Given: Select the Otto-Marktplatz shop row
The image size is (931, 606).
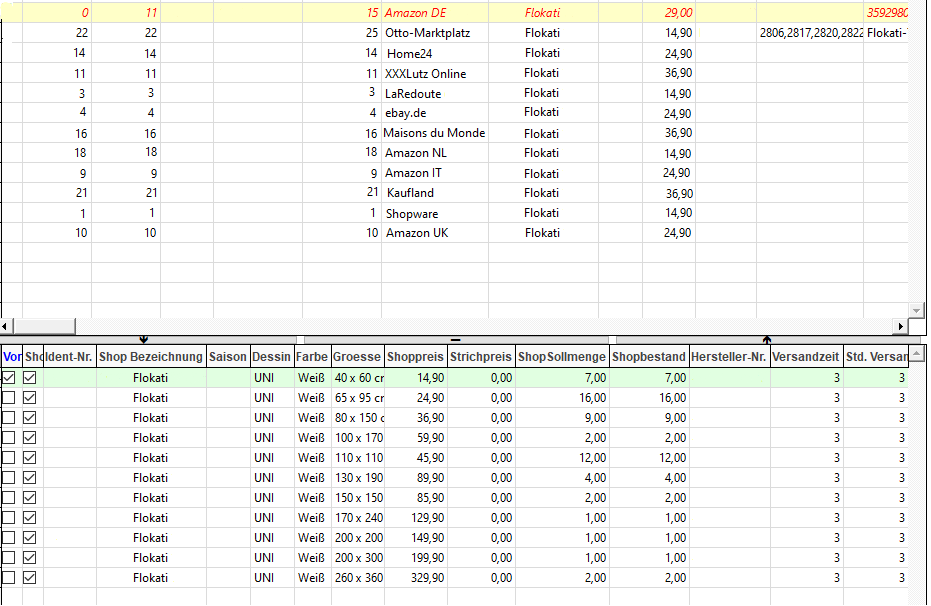Looking at the screenshot, I should 454,33.
